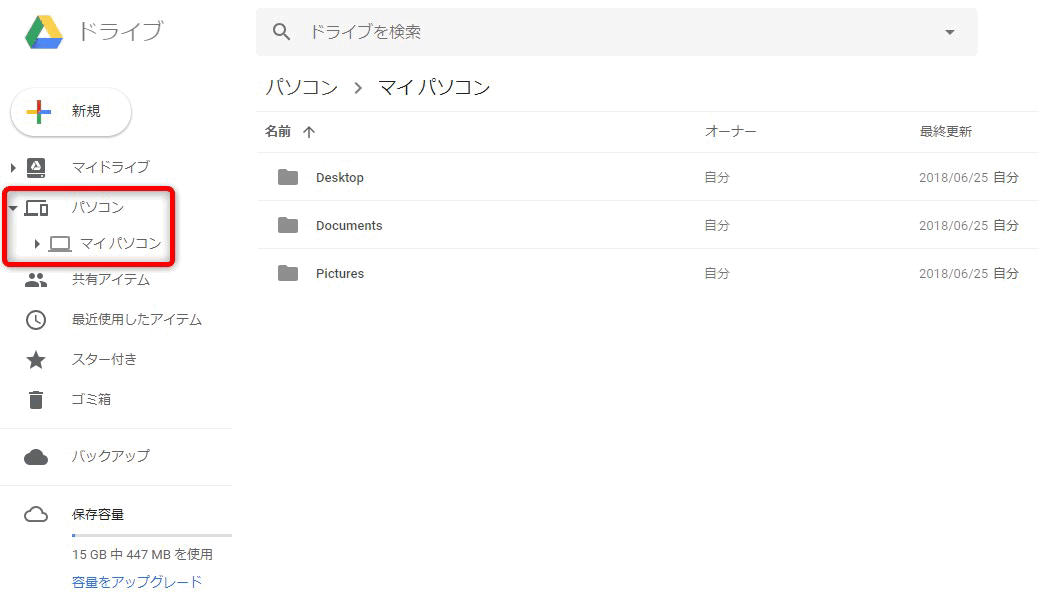Open Recent items via clock icon
The width and height of the screenshot is (1039, 608).
tap(36, 320)
